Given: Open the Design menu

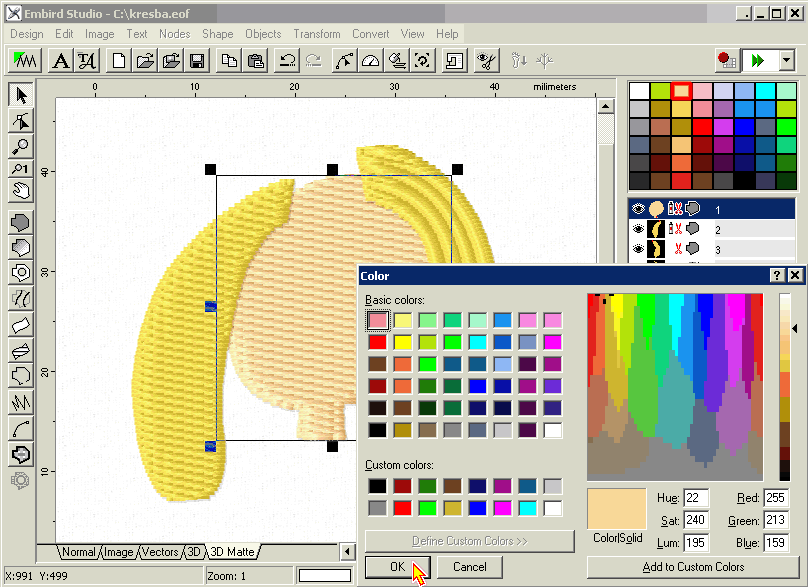Looking at the screenshot, I should (27, 34).
